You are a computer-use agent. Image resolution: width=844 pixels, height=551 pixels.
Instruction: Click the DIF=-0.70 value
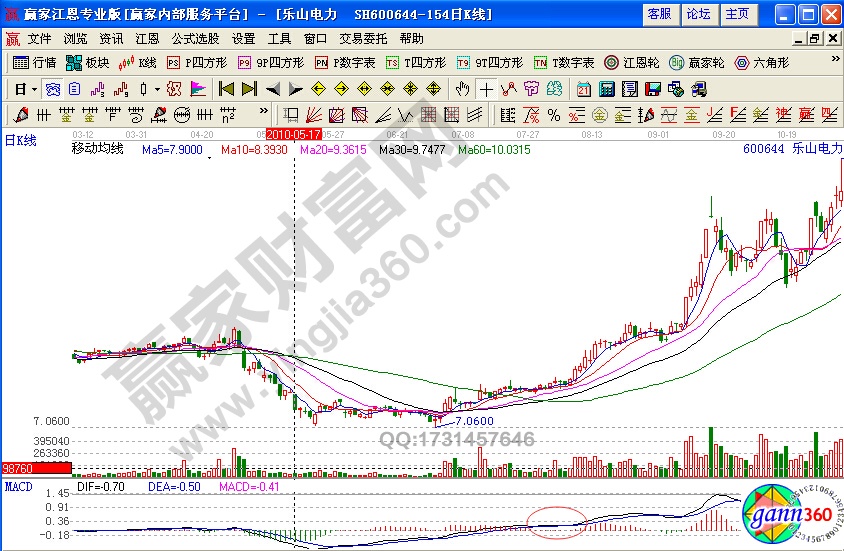tap(101, 486)
